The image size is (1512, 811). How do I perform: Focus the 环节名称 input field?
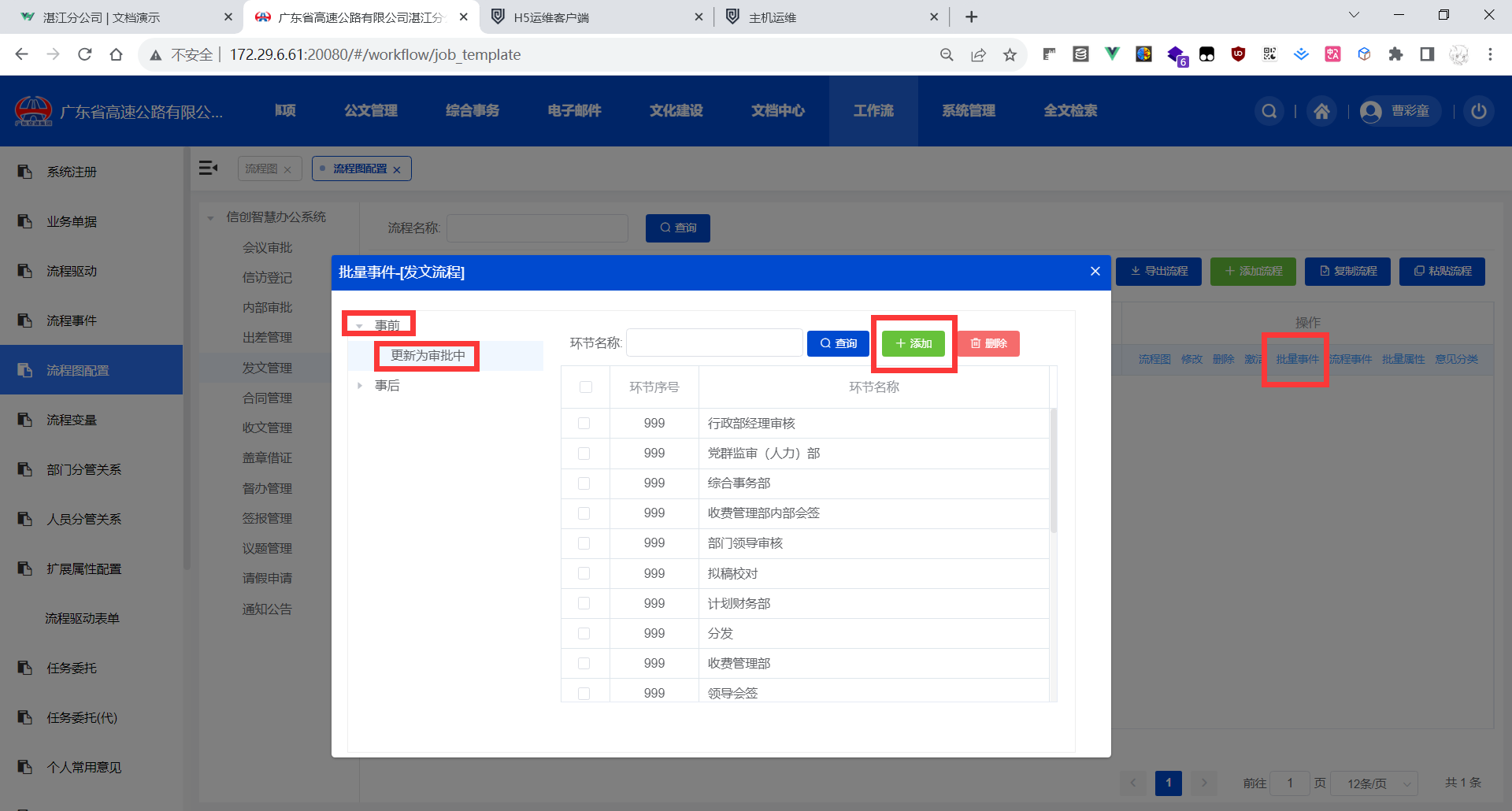[x=714, y=343]
